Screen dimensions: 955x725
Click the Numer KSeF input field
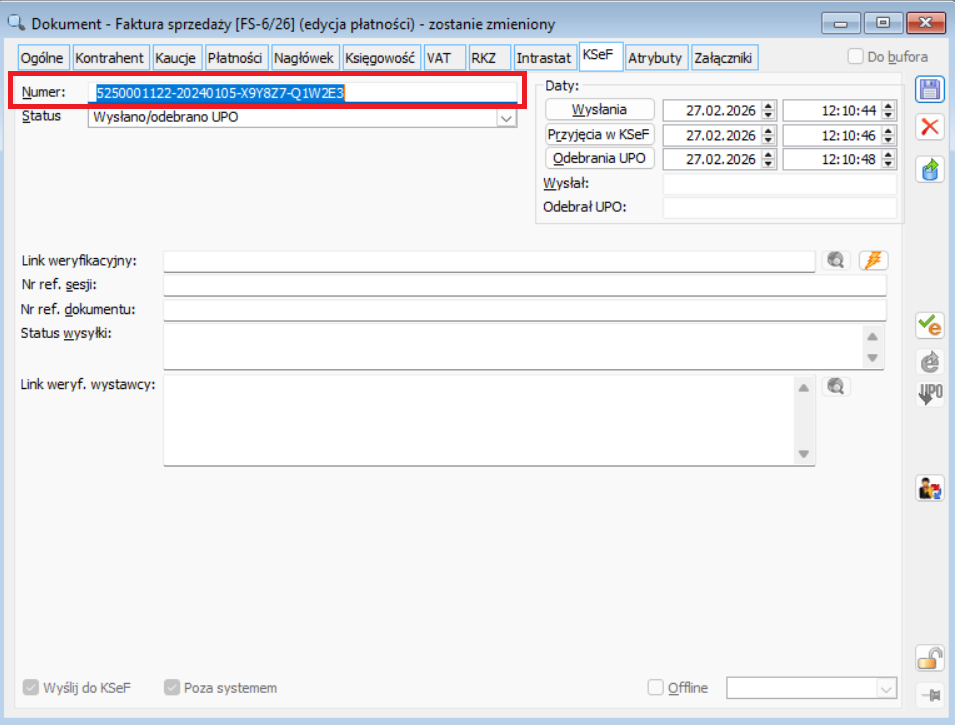[x=302, y=93]
